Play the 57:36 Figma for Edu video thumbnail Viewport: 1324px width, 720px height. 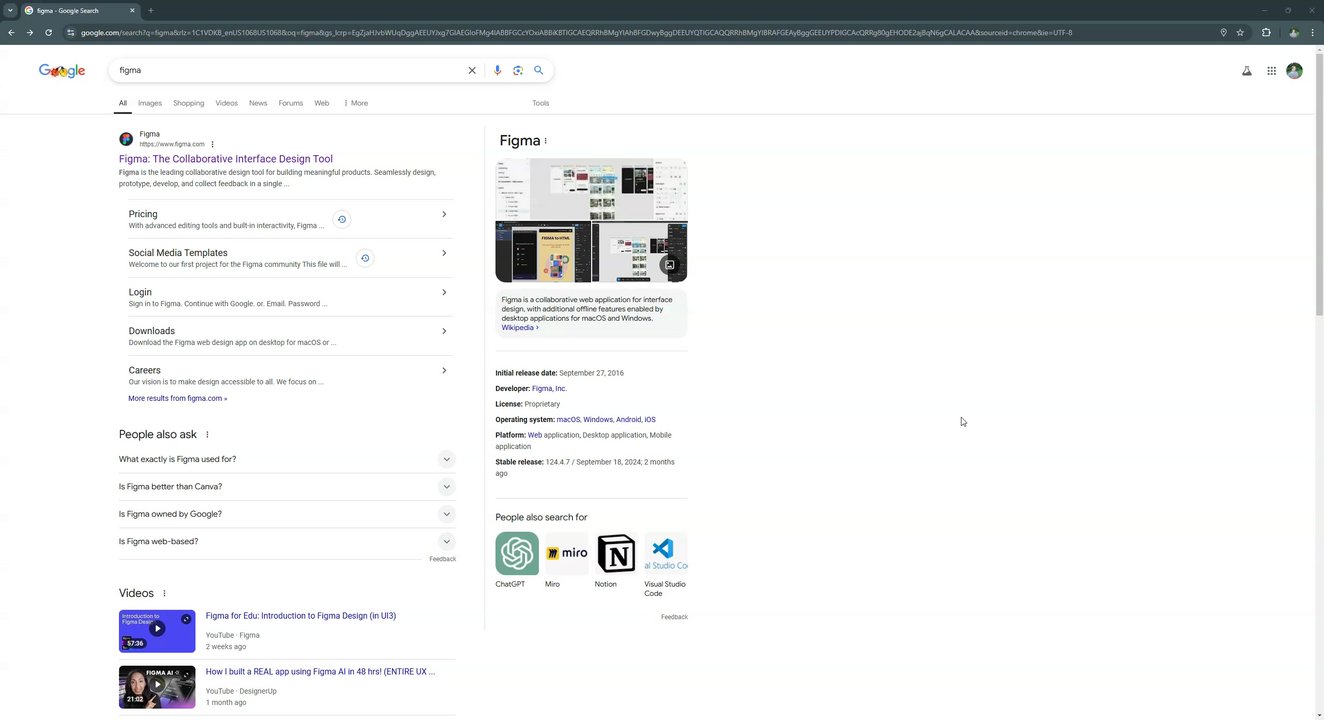157,631
